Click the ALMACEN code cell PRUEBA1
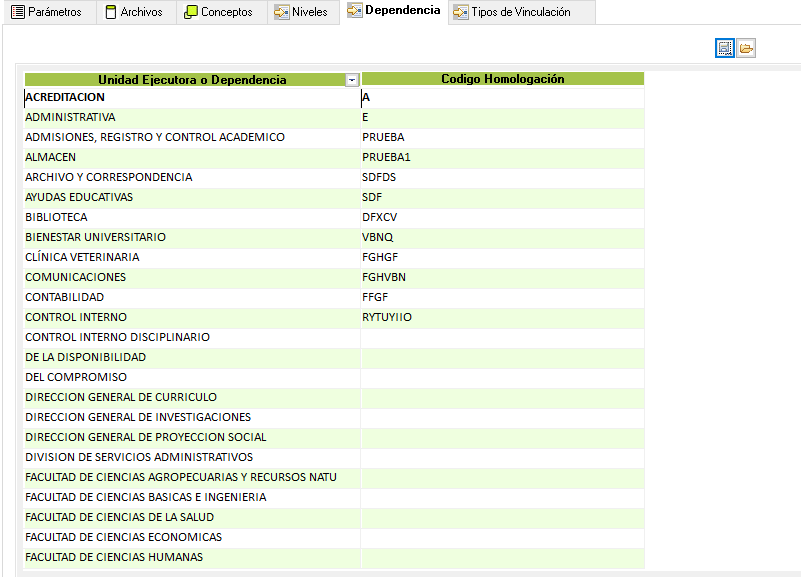 pyautogui.click(x=386, y=157)
